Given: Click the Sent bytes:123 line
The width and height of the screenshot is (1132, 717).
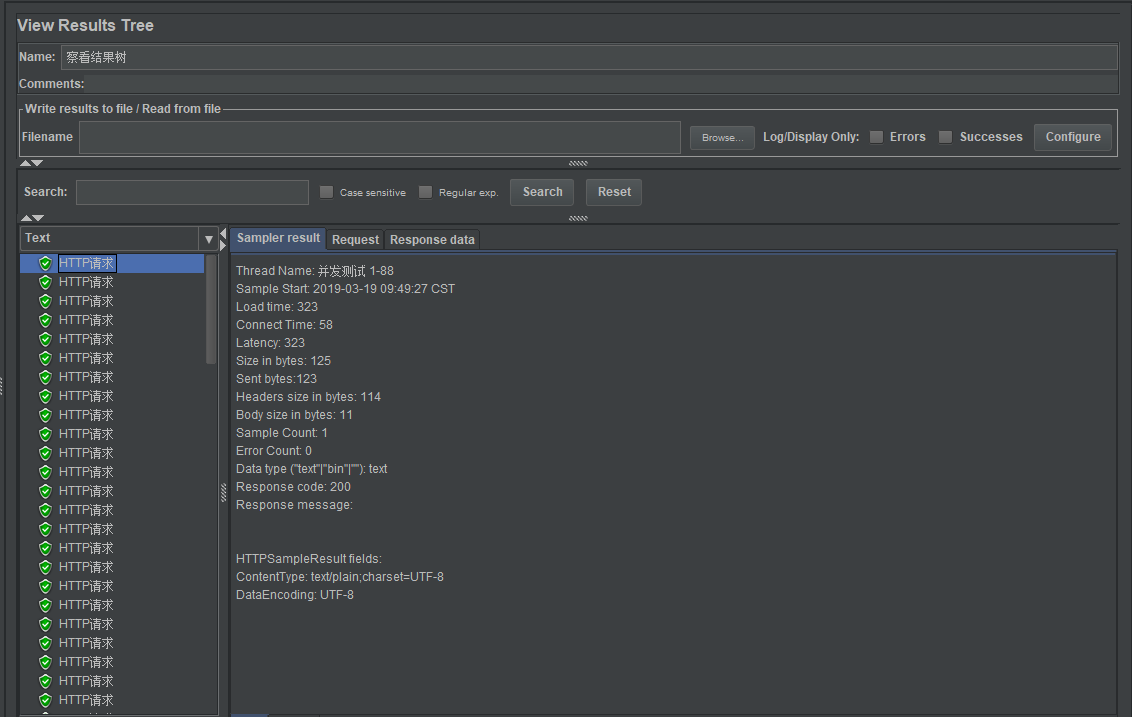Looking at the screenshot, I should click(x=277, y=379).
